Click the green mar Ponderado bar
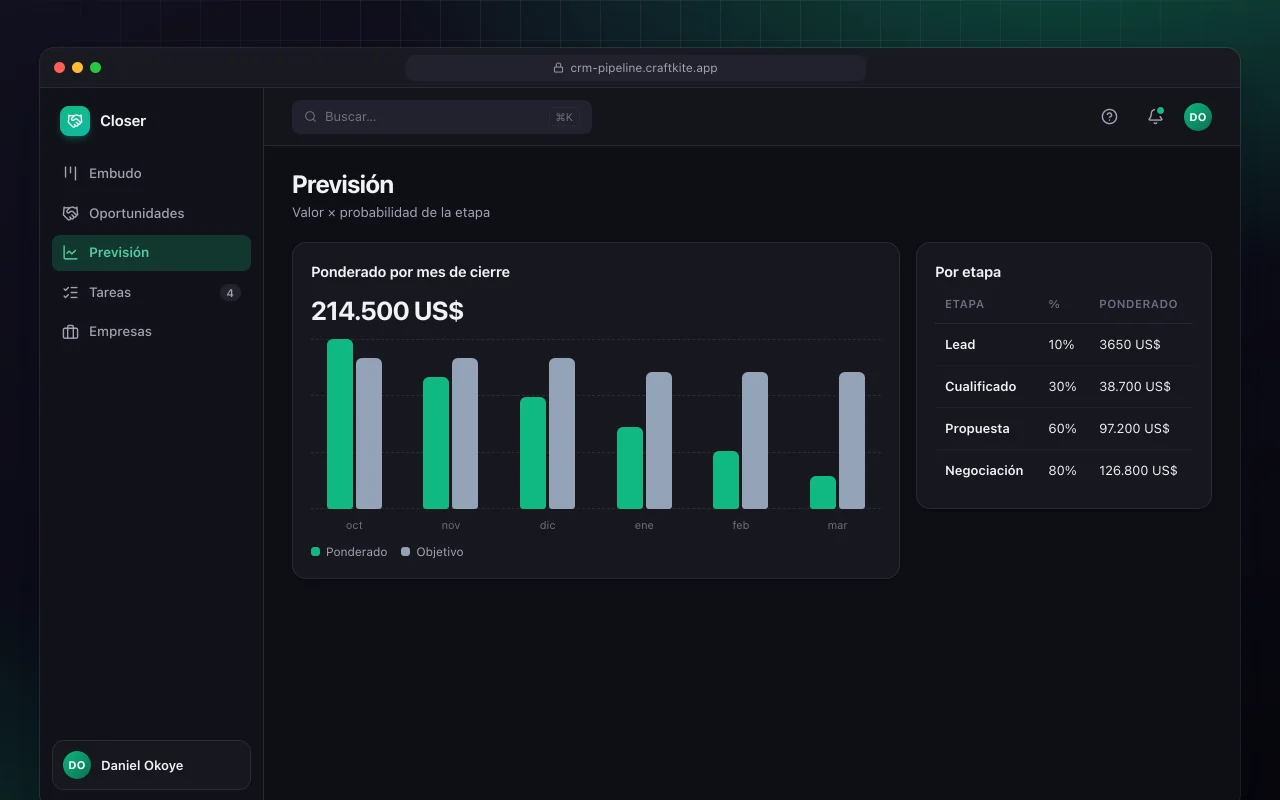 [823, 492]
